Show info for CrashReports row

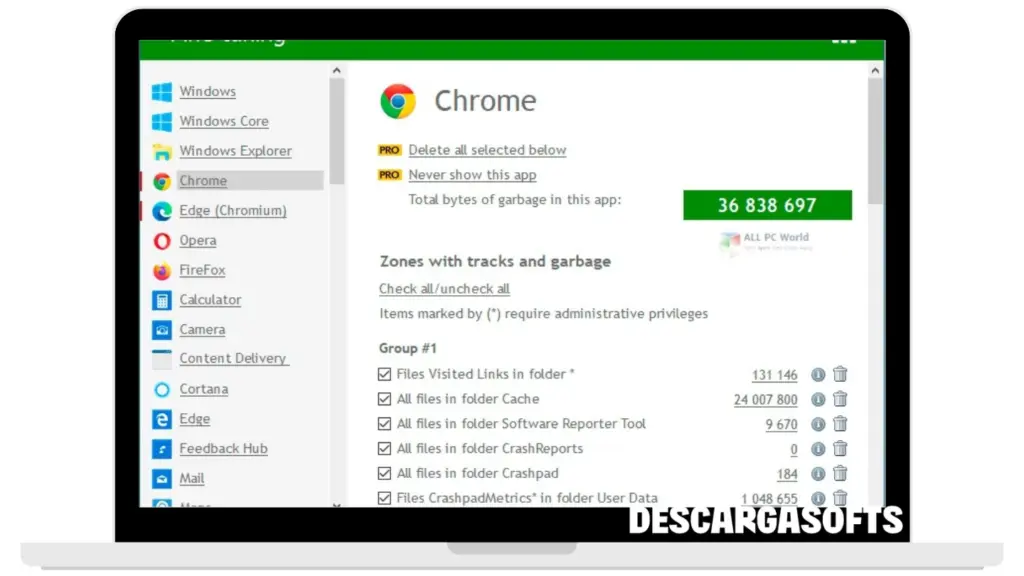coord(818,449)
